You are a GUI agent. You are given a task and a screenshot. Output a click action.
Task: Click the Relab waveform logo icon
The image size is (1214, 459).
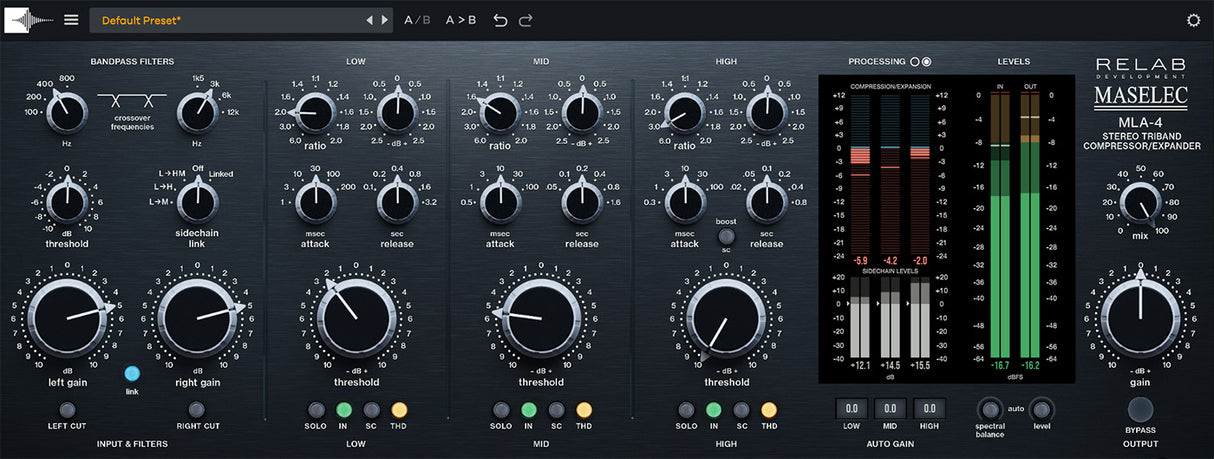(x=29, y=19)
